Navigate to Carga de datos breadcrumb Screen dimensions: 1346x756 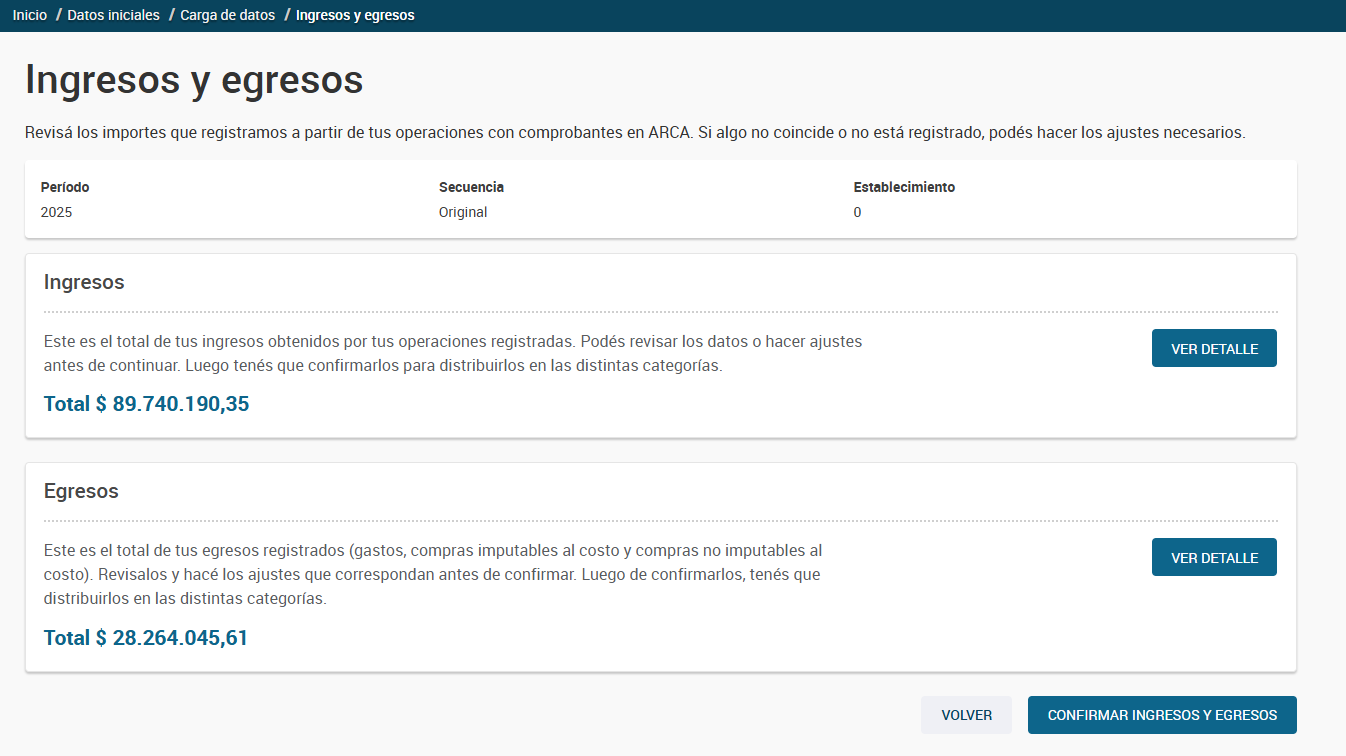point(227,15)
